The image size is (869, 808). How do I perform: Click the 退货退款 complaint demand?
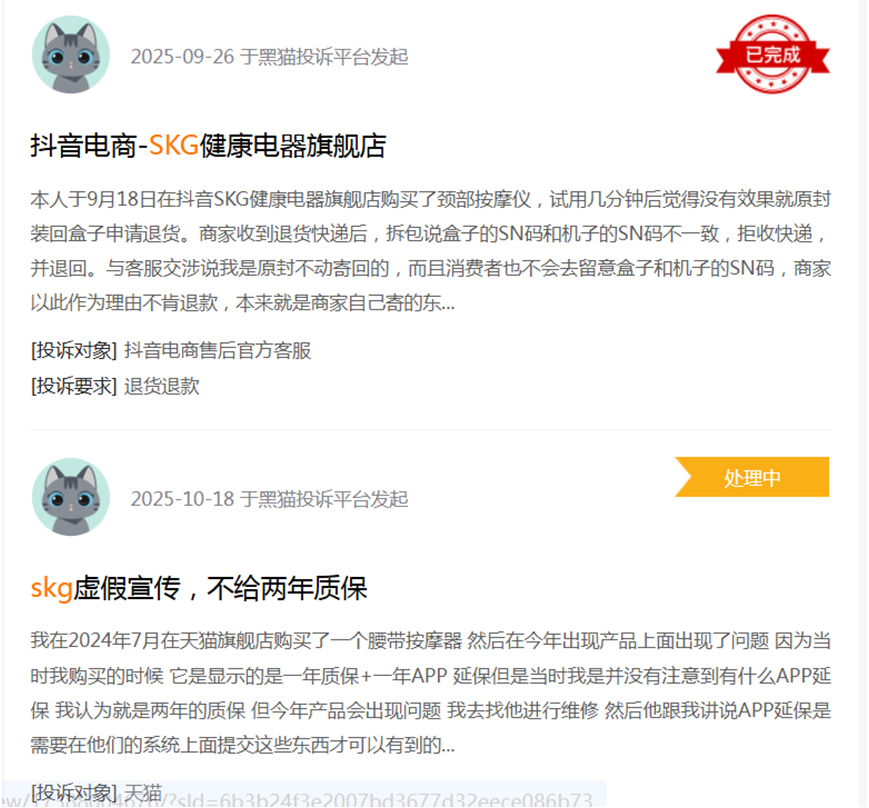point(162,386)
